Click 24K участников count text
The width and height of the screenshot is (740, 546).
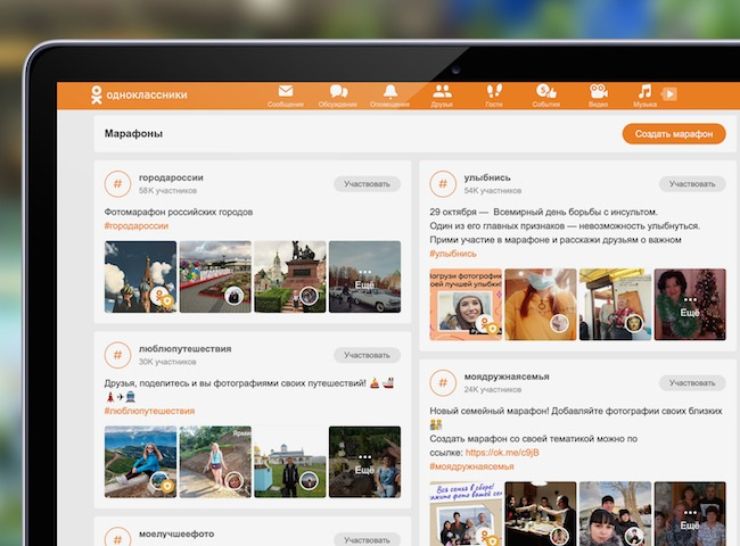coord(493,390)
